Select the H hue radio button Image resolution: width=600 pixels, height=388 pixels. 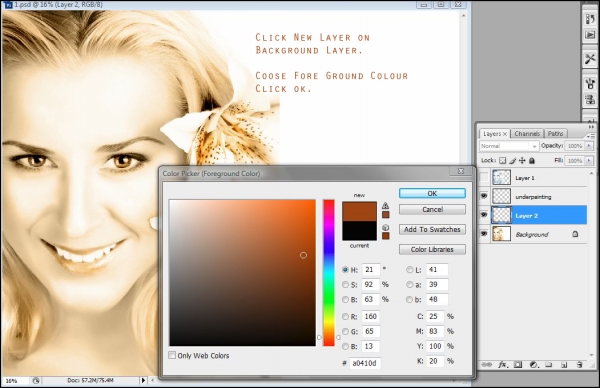(x=345, y=270)
